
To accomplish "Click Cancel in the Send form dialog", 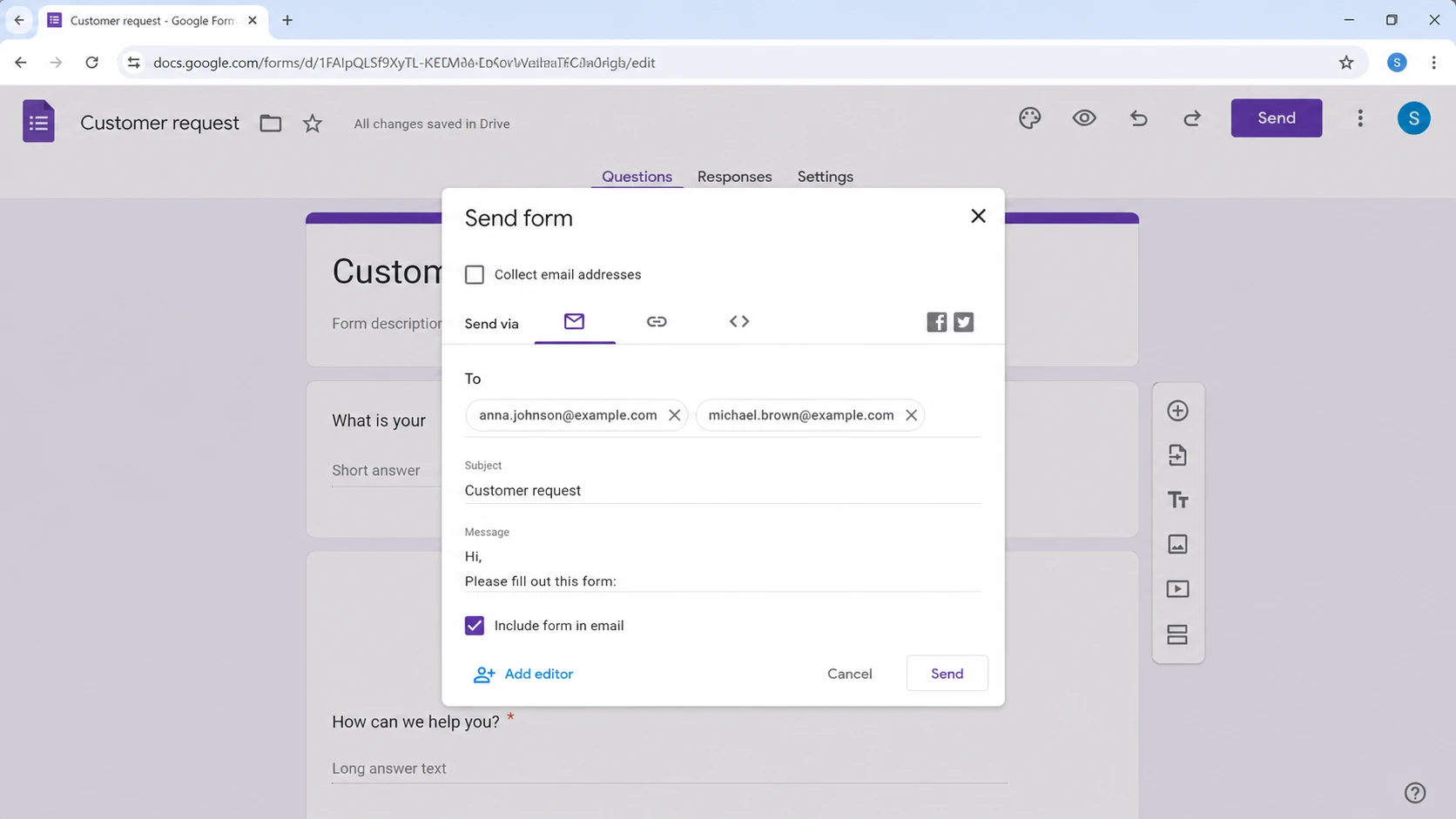I will [849, 674].
